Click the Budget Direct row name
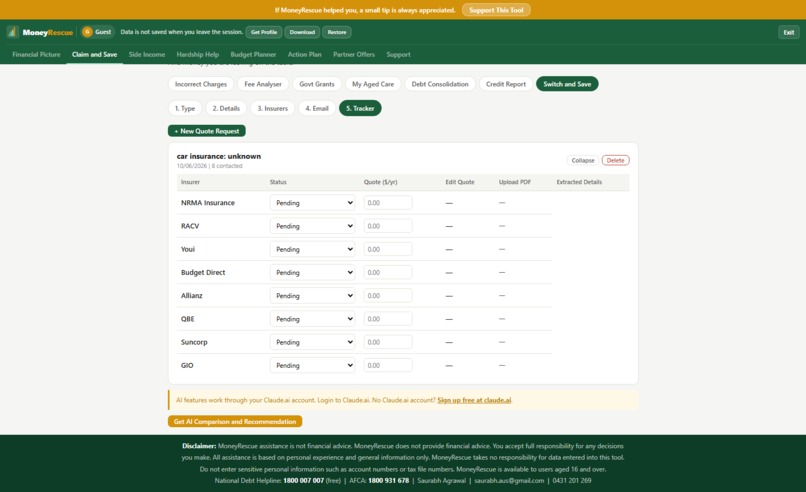Viewport: 806px width, 492px height. tap(203, 272)
